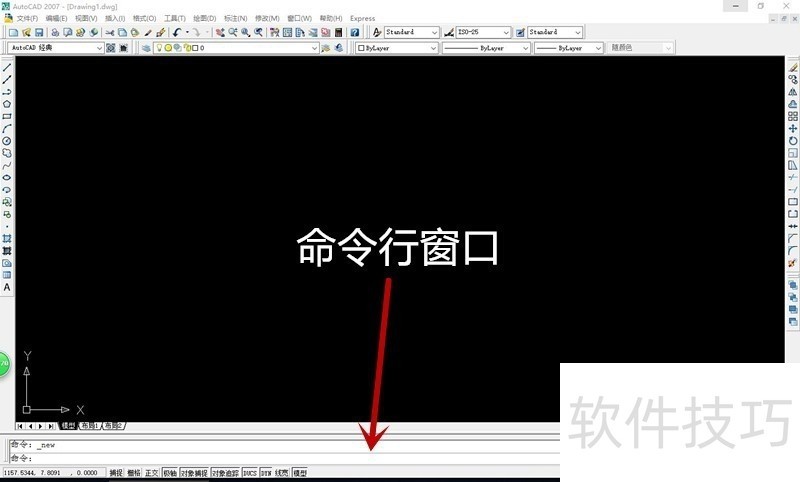Open the 文件(F) menu
Image resolution: width=800 pixels, height=482 pixels.
27,18
